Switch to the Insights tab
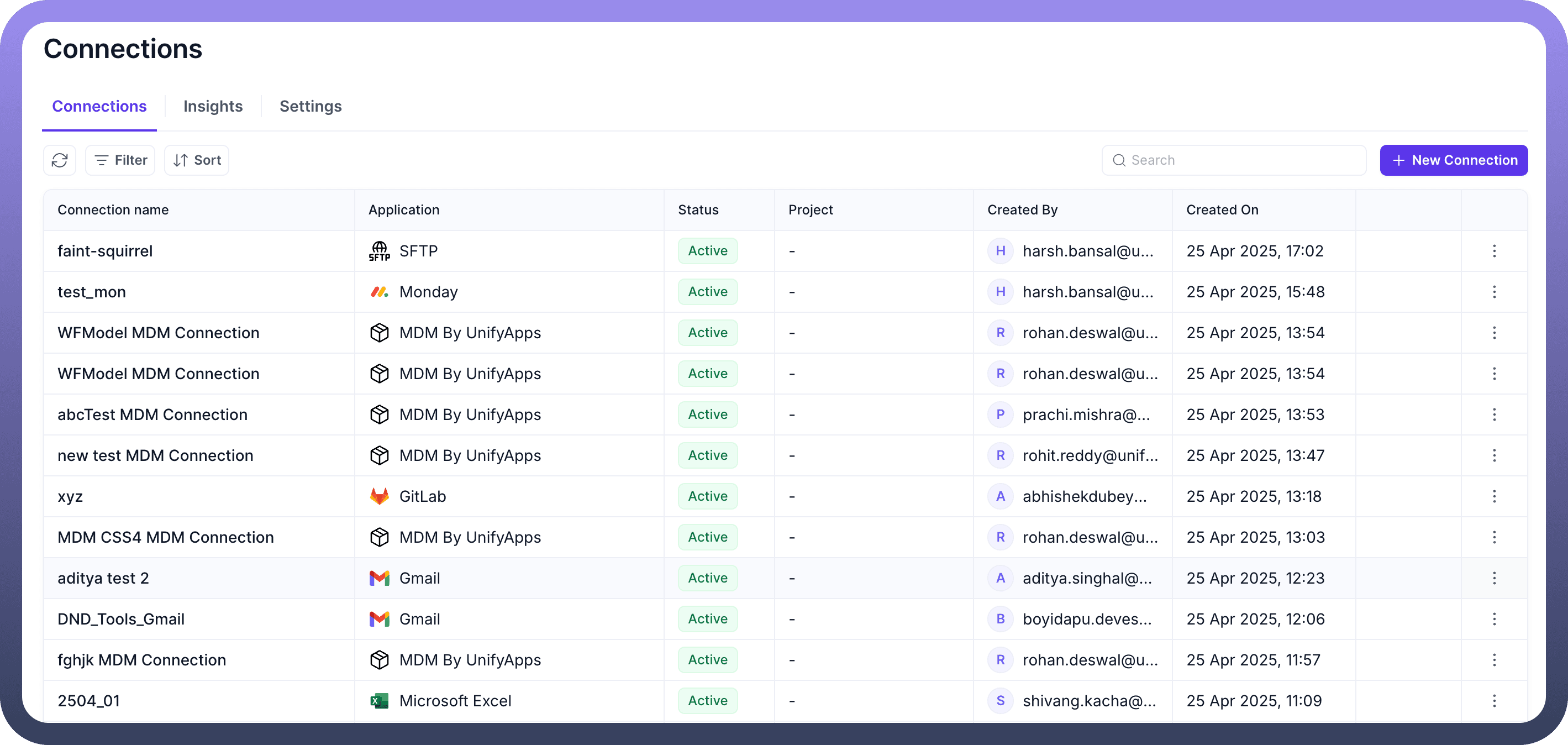The image size is (1568, 745). (x=213, y=107)
